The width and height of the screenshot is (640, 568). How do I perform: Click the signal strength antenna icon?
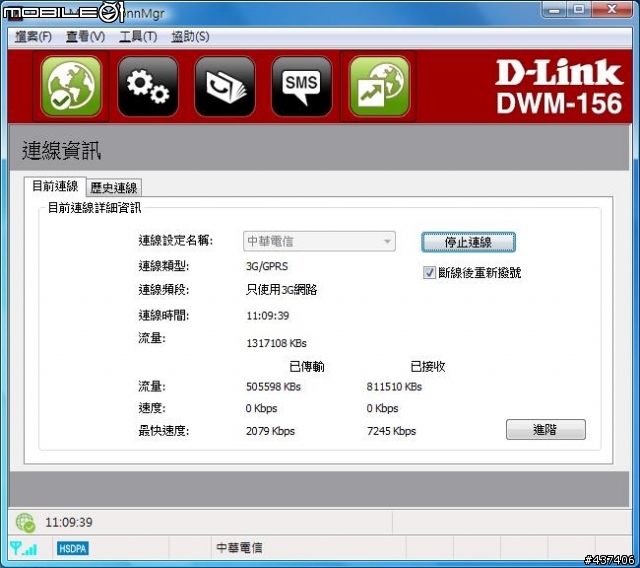23,548
